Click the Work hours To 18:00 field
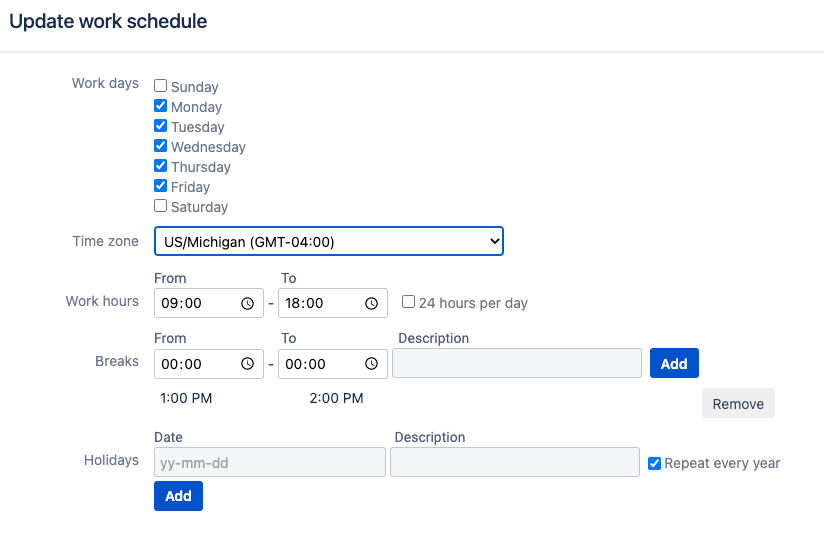The image size is (824, 546). point(319,303)
